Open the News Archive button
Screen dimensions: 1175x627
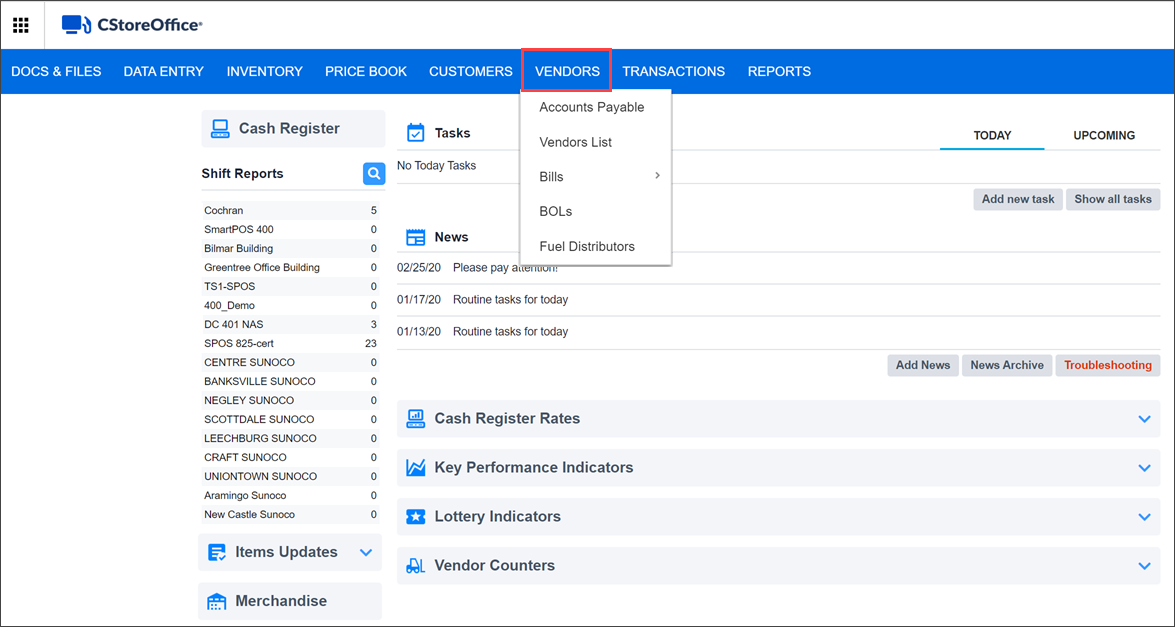click(x=1007, y=366)
